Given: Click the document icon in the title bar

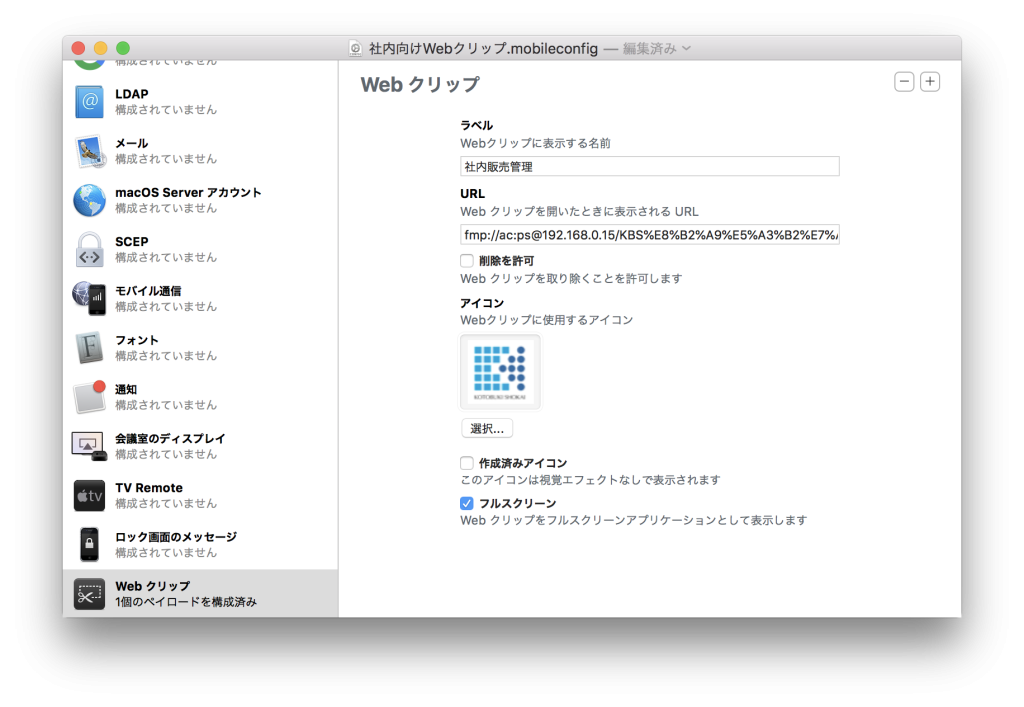Looking at the screenshot, I should tap(355, 48).
